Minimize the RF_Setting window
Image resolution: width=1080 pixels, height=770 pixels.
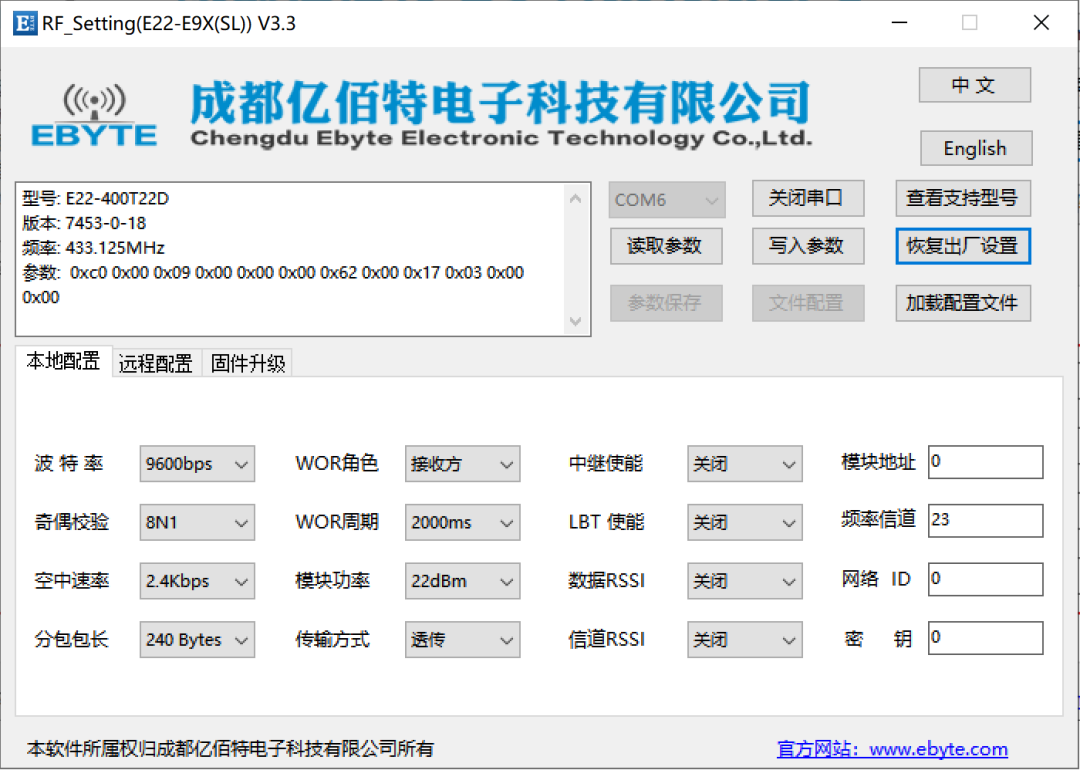point(899,23)
